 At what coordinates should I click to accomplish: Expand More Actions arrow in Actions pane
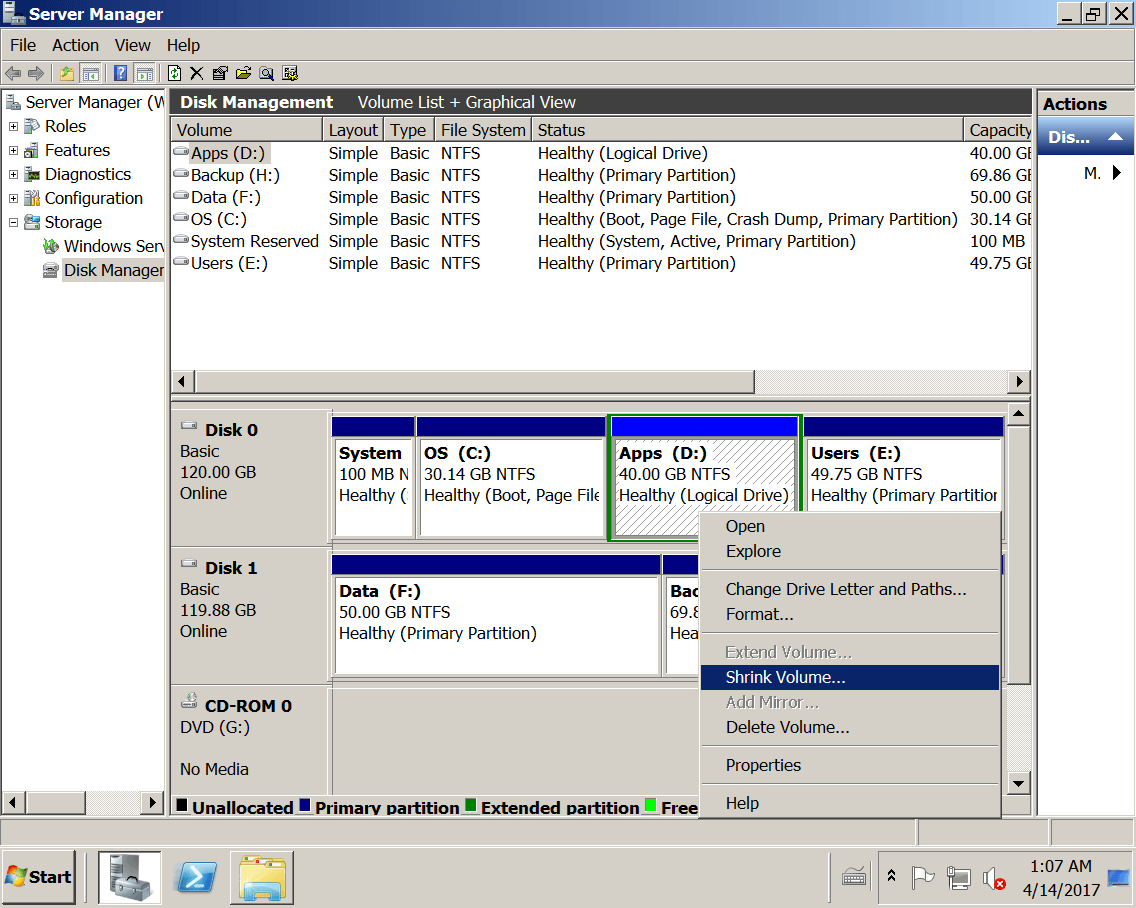coord(1116,172)
